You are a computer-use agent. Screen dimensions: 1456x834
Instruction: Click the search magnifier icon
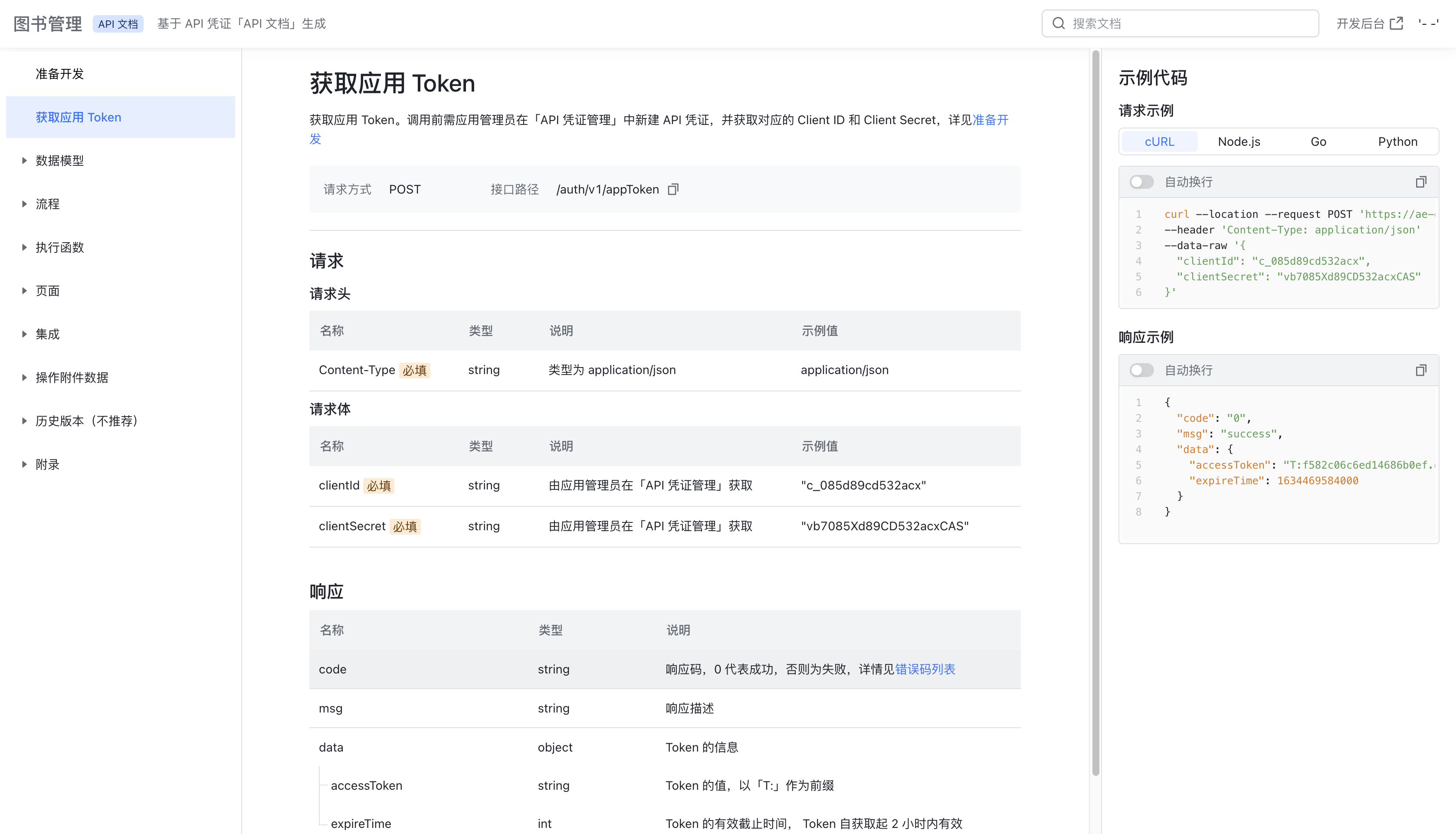pyautogui.click(x=1059, y=23)
